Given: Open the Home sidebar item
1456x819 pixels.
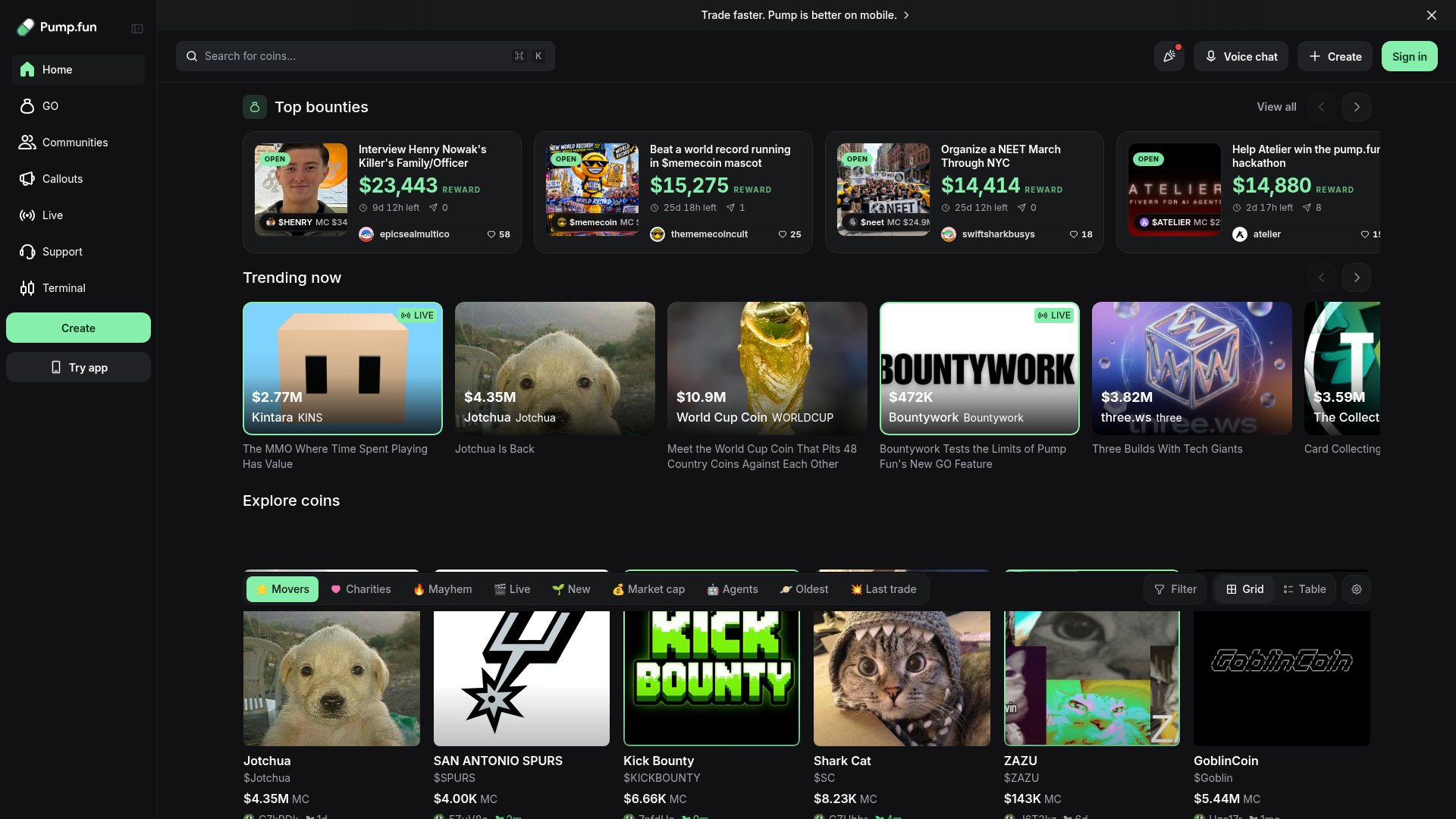Looking at the screenshot, I should tap(78, 70).
